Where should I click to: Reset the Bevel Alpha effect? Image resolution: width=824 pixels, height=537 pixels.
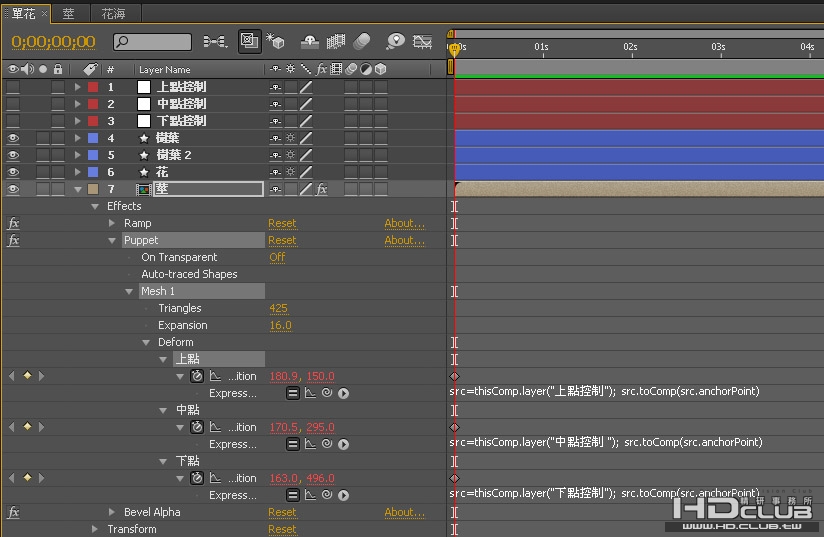pos(282,512)
